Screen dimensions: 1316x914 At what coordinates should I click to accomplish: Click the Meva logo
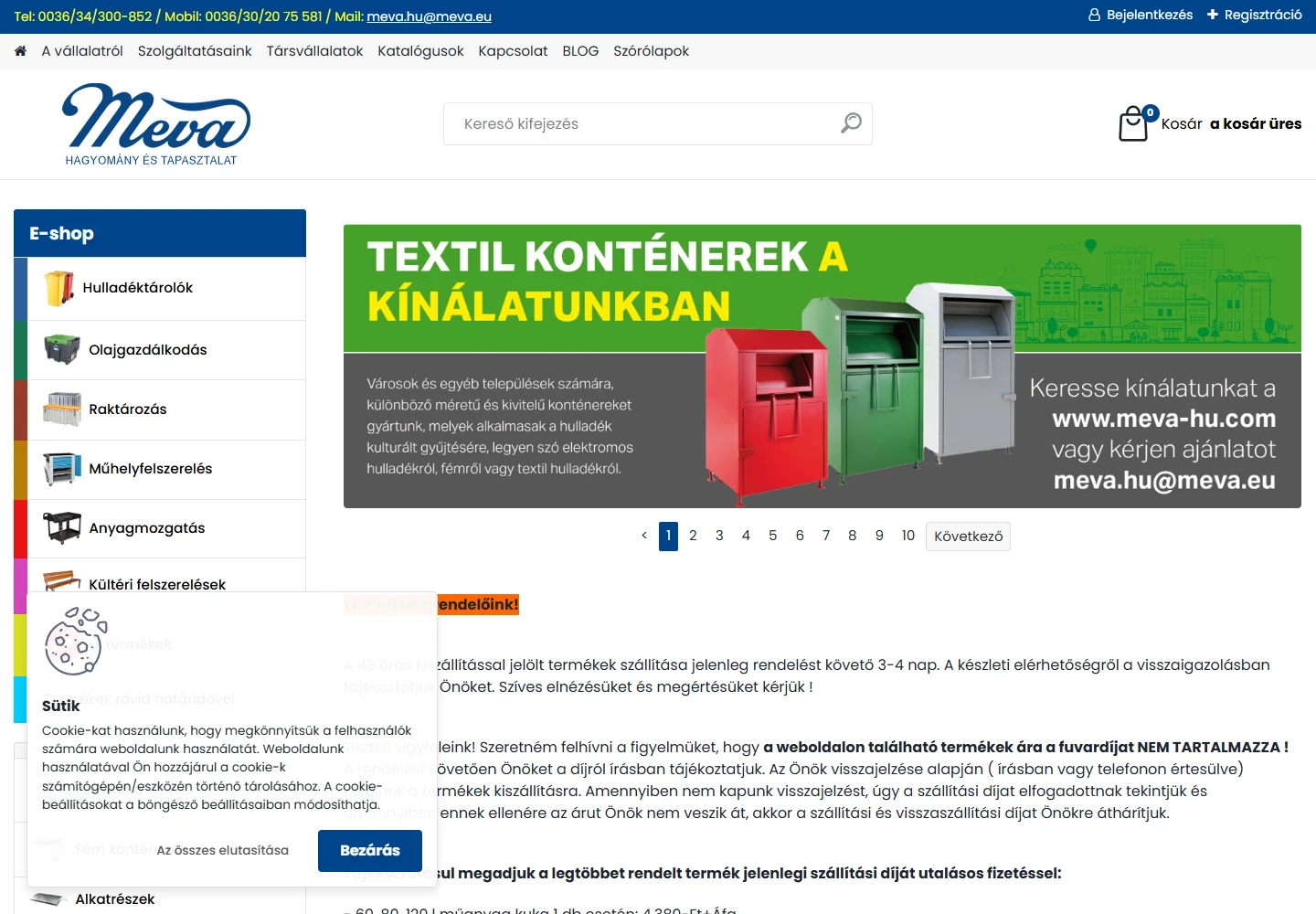coord(156,124)
